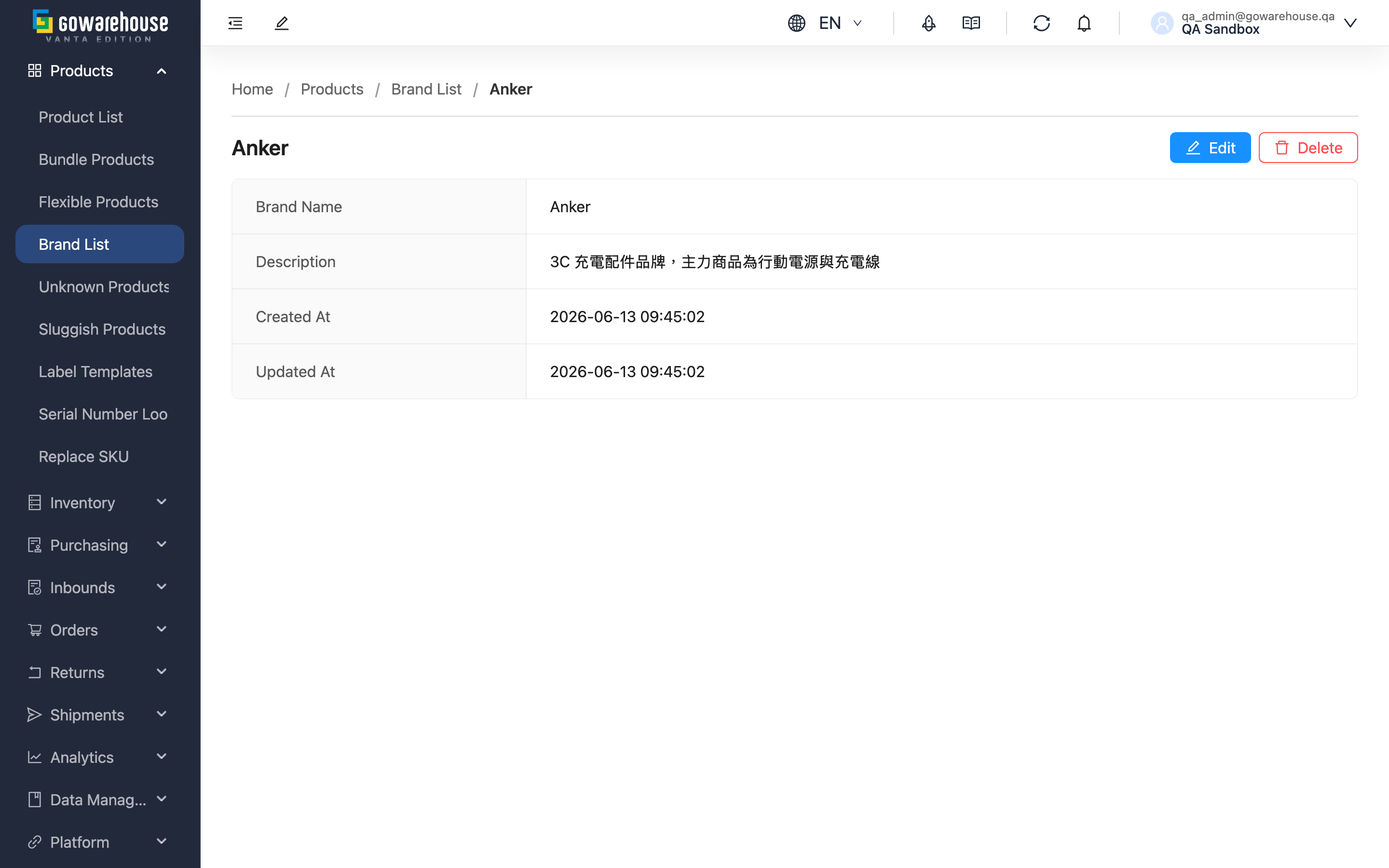Viewport: 1389px width, 868px height.
Task: Click the Brand Name field label
Action: (x=299, y=207)
